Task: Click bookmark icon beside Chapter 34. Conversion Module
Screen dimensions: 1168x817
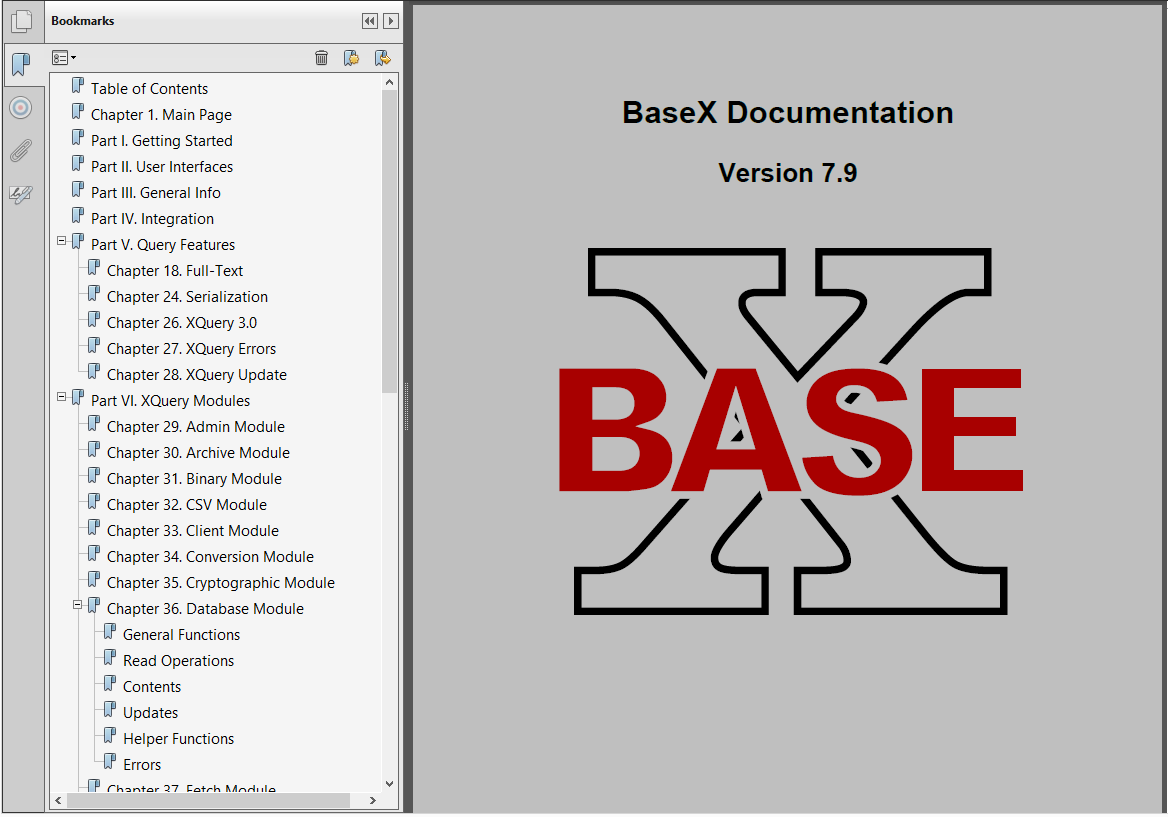Action: 93,554
